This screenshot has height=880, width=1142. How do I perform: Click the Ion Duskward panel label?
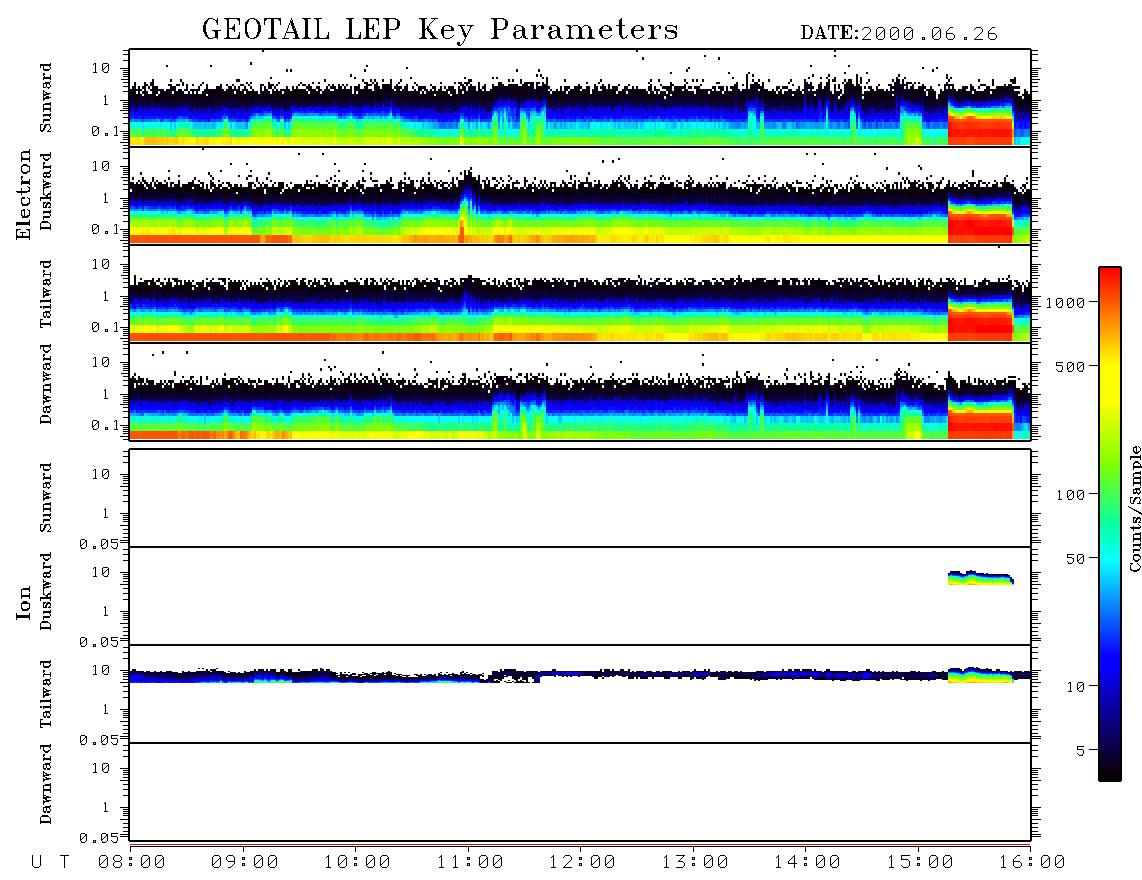(46, 592)
